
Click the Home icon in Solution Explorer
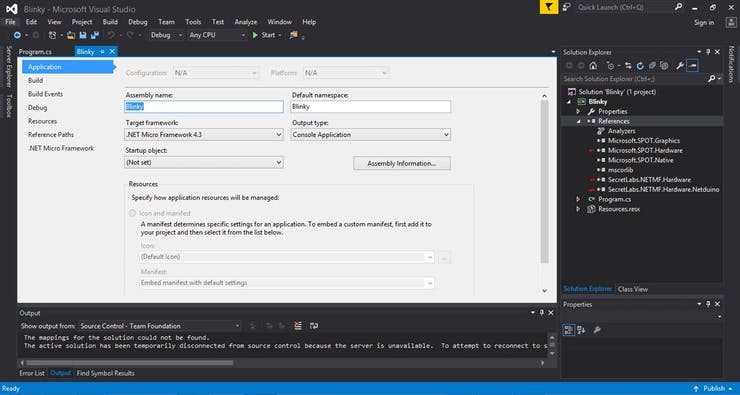[x=593, y=66]
